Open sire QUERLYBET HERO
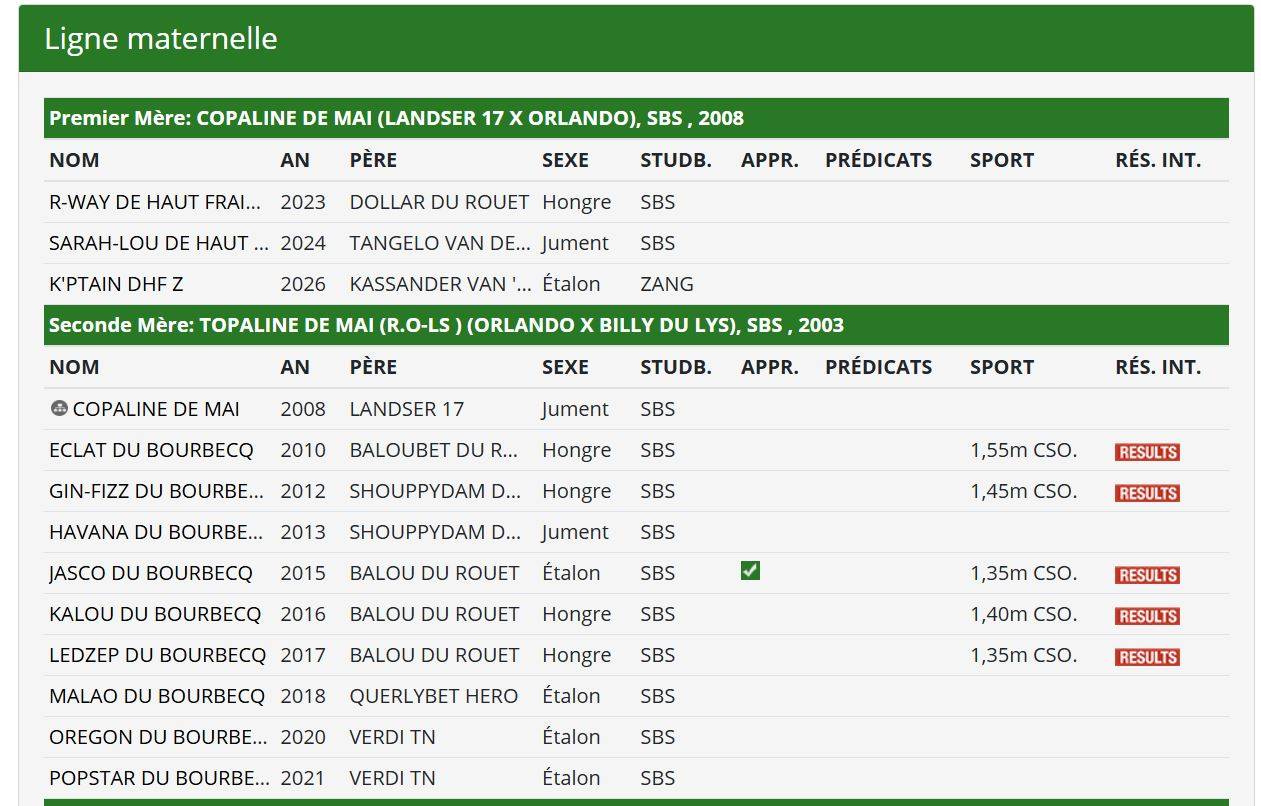Viewport: 1261px width, 806px height. [x=434, y=696]
